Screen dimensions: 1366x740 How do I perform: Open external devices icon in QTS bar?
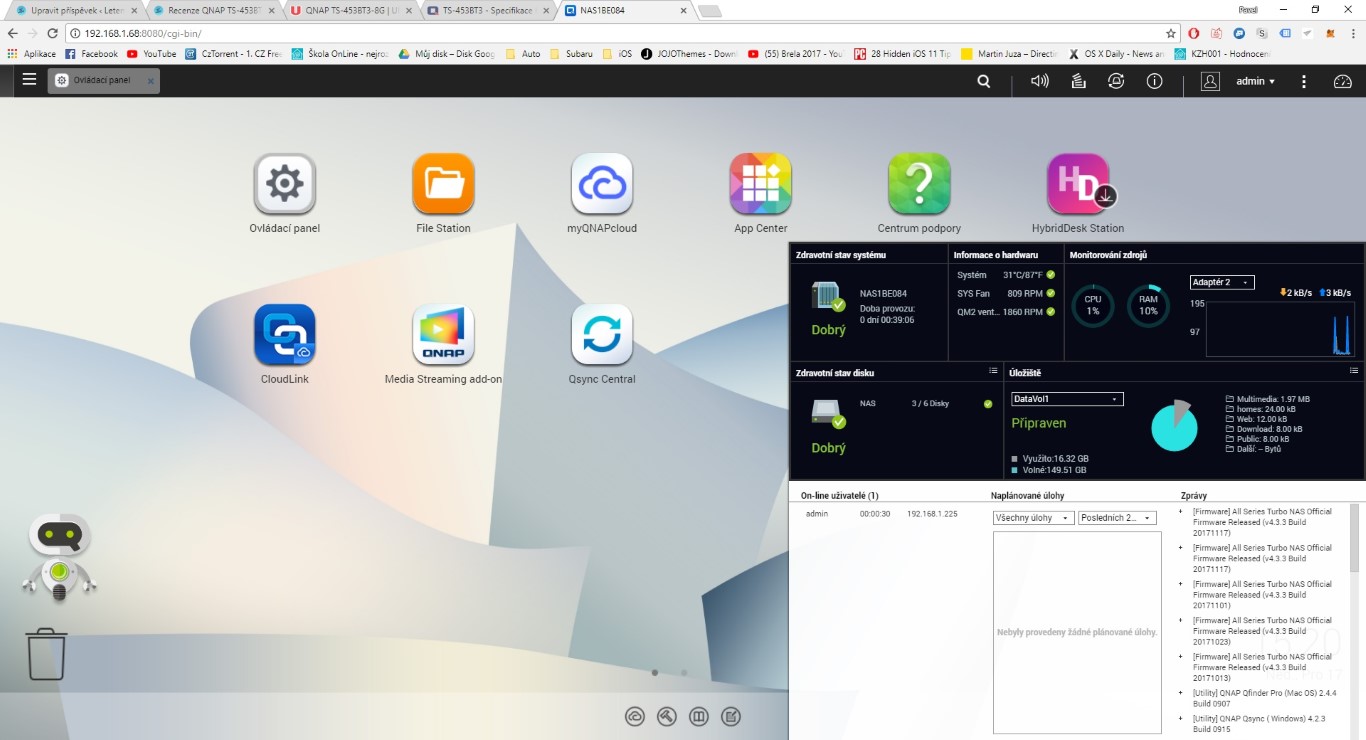pyautogui.click(x=1116, y=81)
